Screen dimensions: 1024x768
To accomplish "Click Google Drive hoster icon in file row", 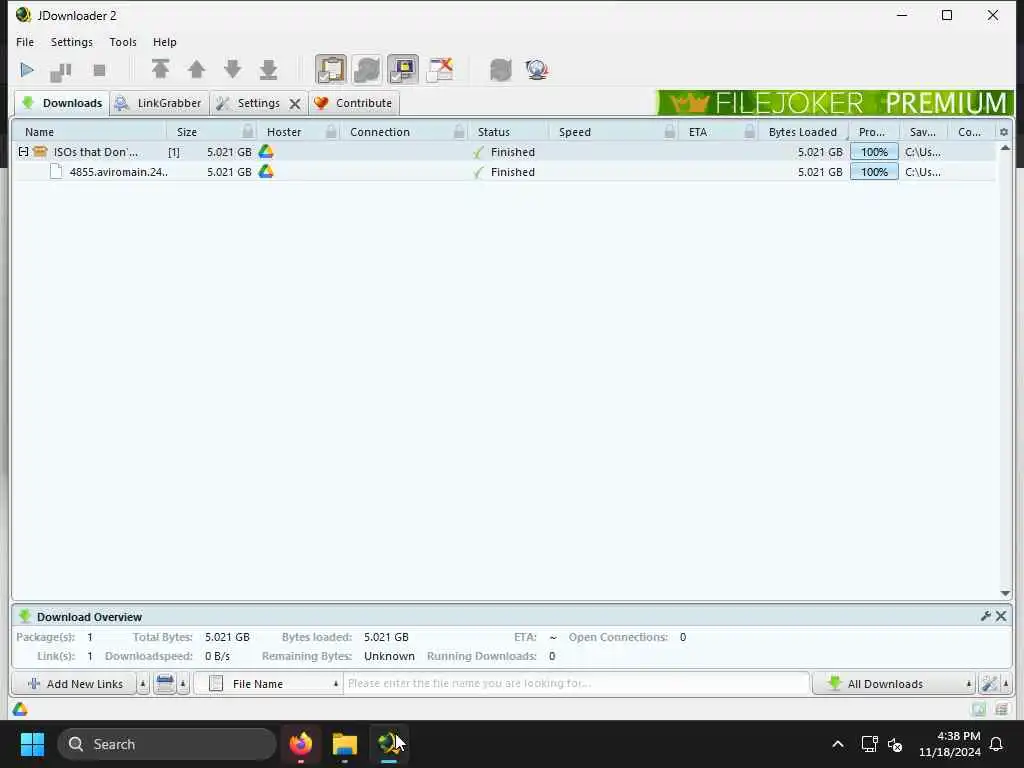I will (266, 172).
